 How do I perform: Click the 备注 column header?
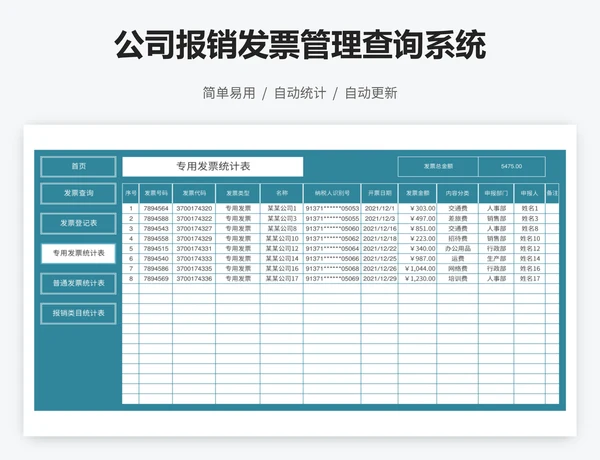click(552, 193)
